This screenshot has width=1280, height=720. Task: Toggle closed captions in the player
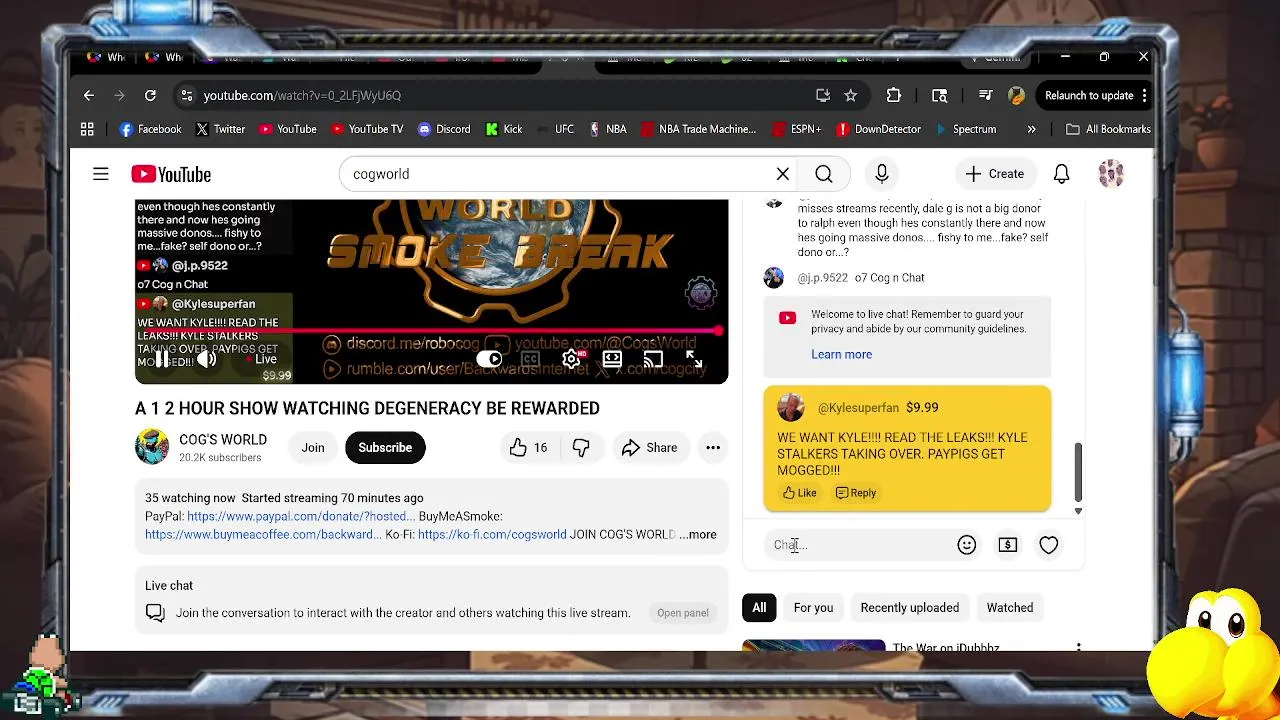tap(530, 359)
